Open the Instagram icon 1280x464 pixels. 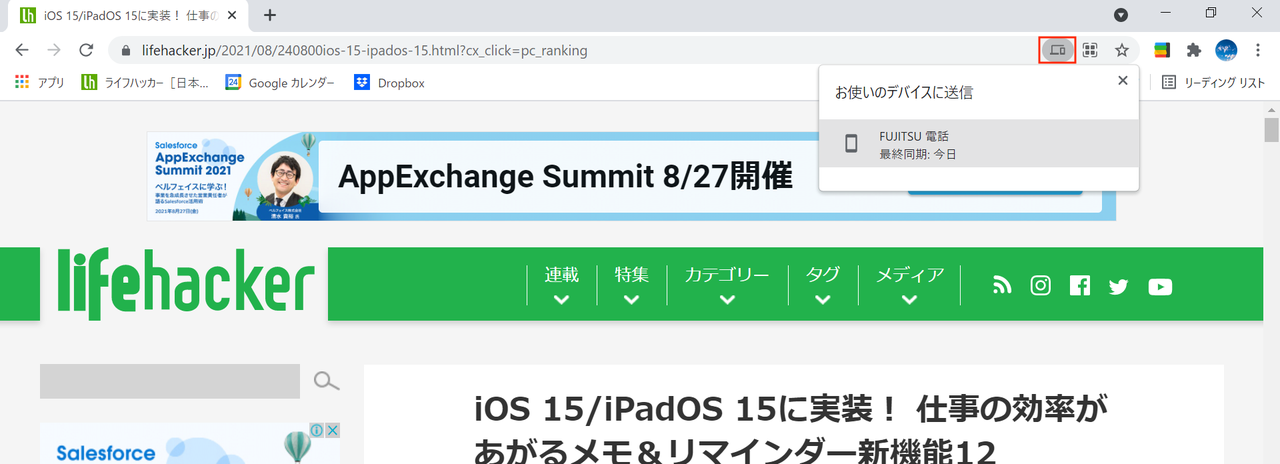[x=1041, y=286]
